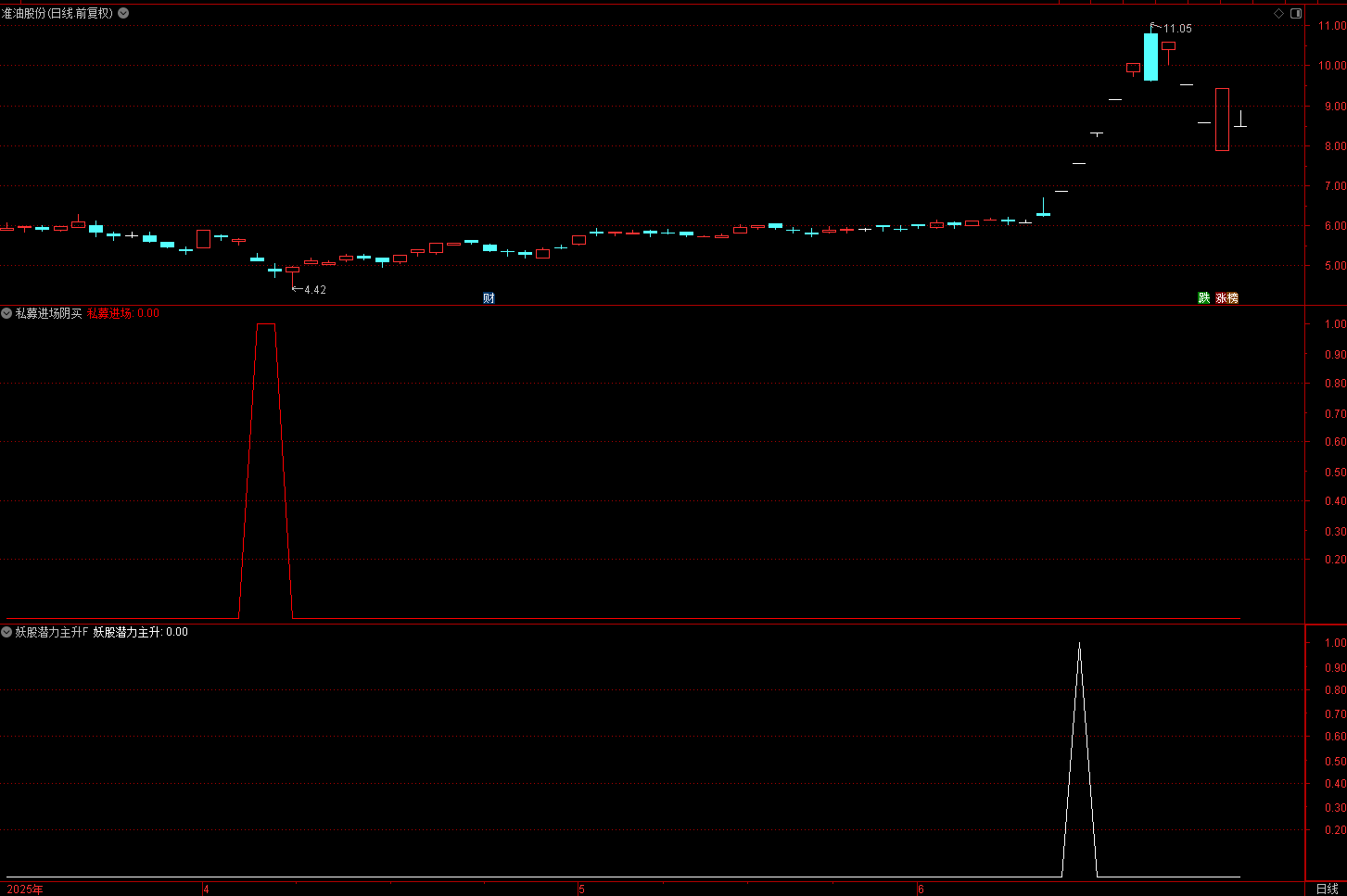Viewport: 1347px width, 896px height.
Task: Click the tall hollow red candlestick near 9.00
Action: coord(1223,120)
